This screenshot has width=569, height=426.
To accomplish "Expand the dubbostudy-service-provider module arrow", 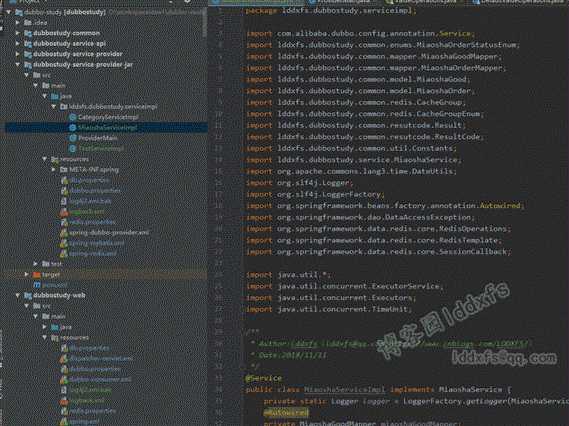I will pyautogui.click(x=17, y=54).
